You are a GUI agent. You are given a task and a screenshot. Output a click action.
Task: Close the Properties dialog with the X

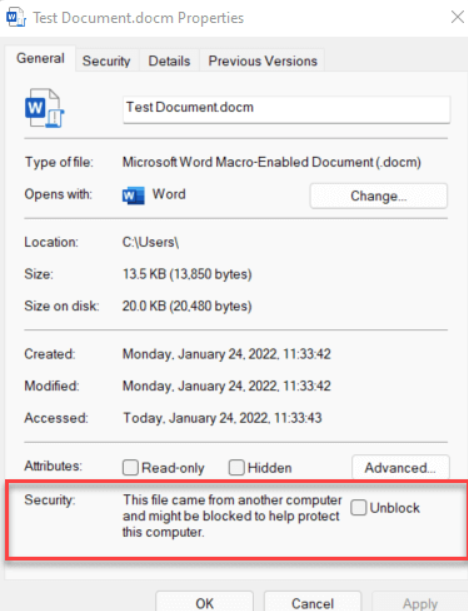(457, 17)
